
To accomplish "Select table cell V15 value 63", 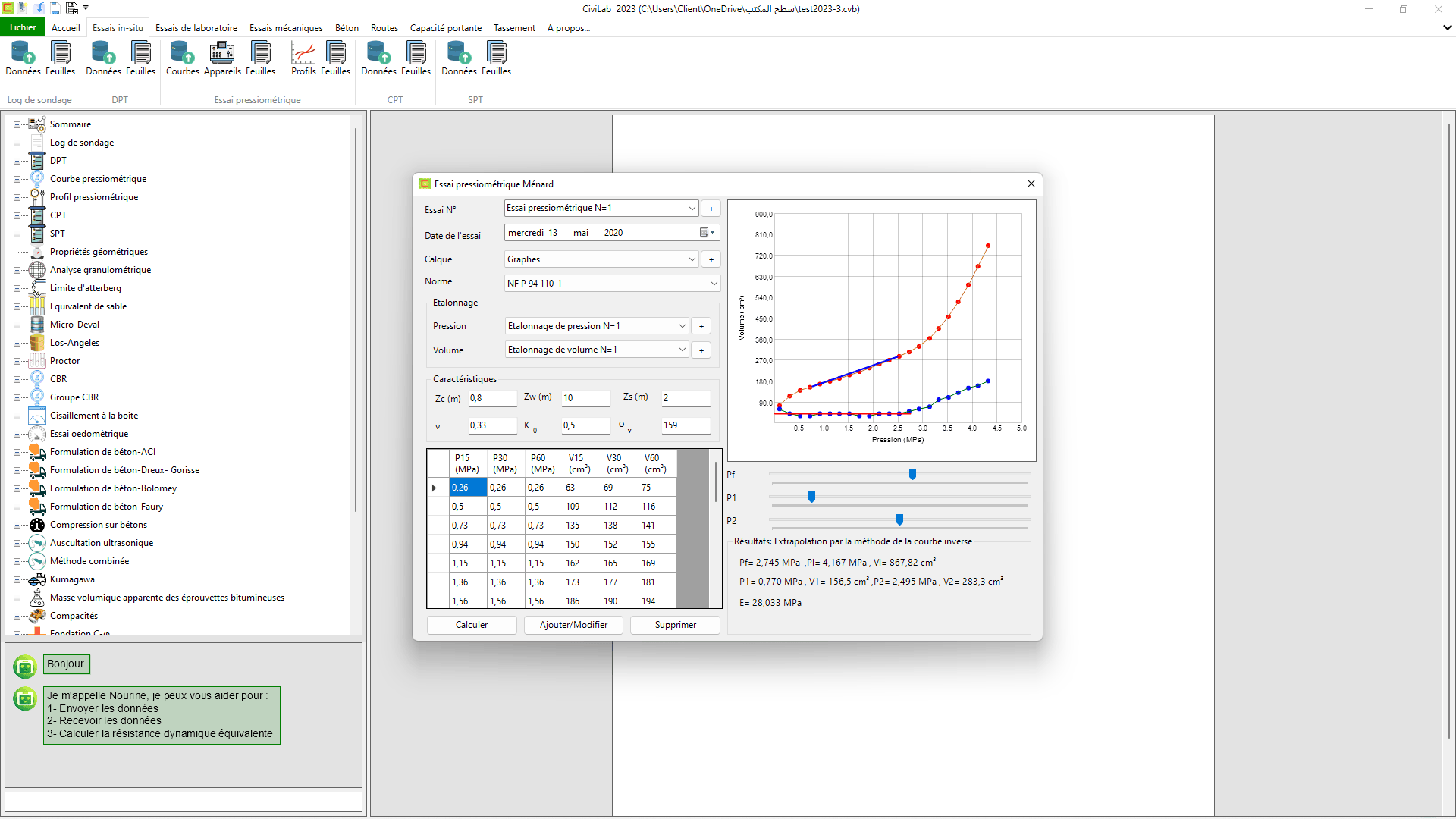I will click(x=582, y=488).
